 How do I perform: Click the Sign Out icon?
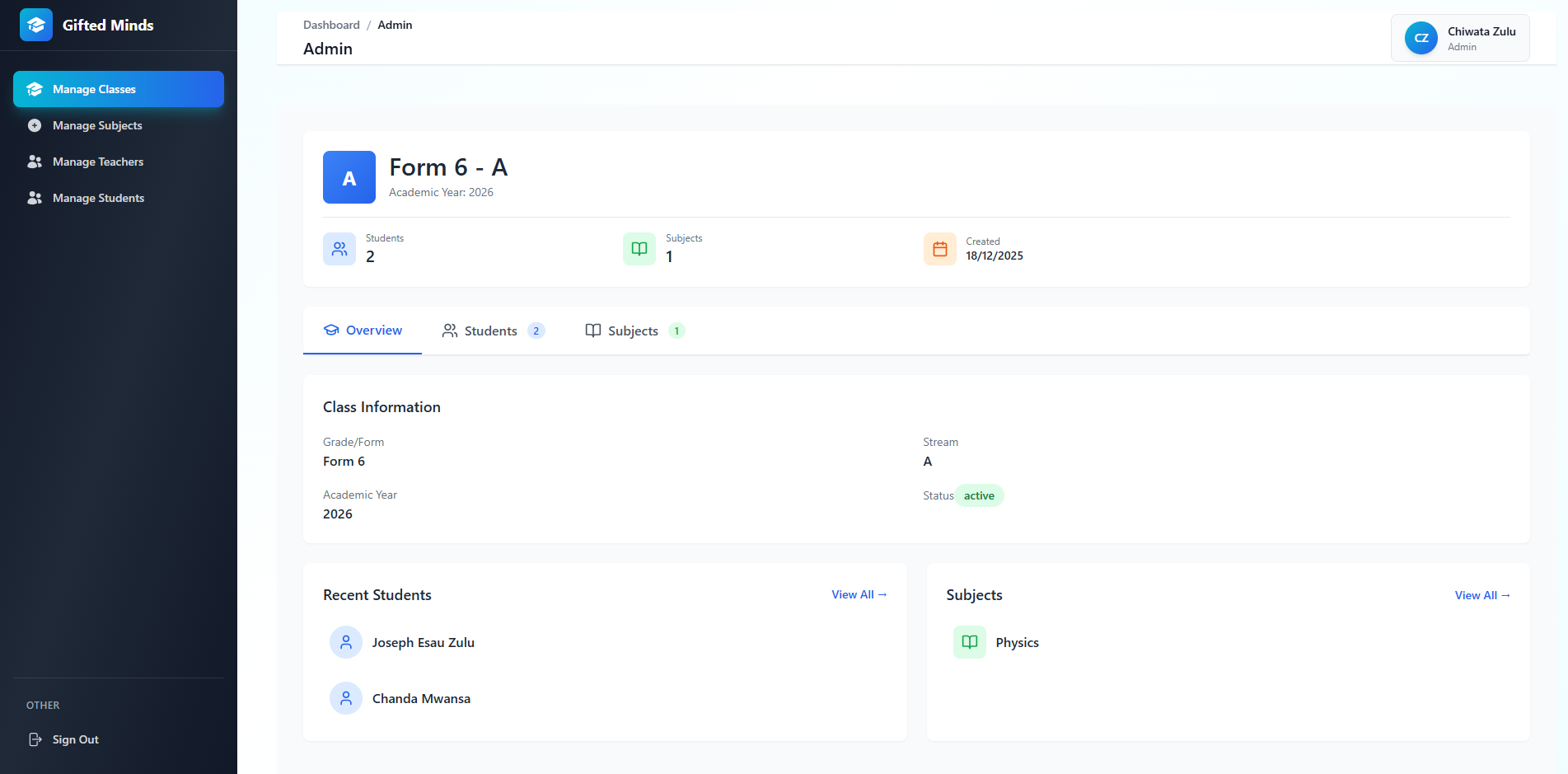point(34,739)
